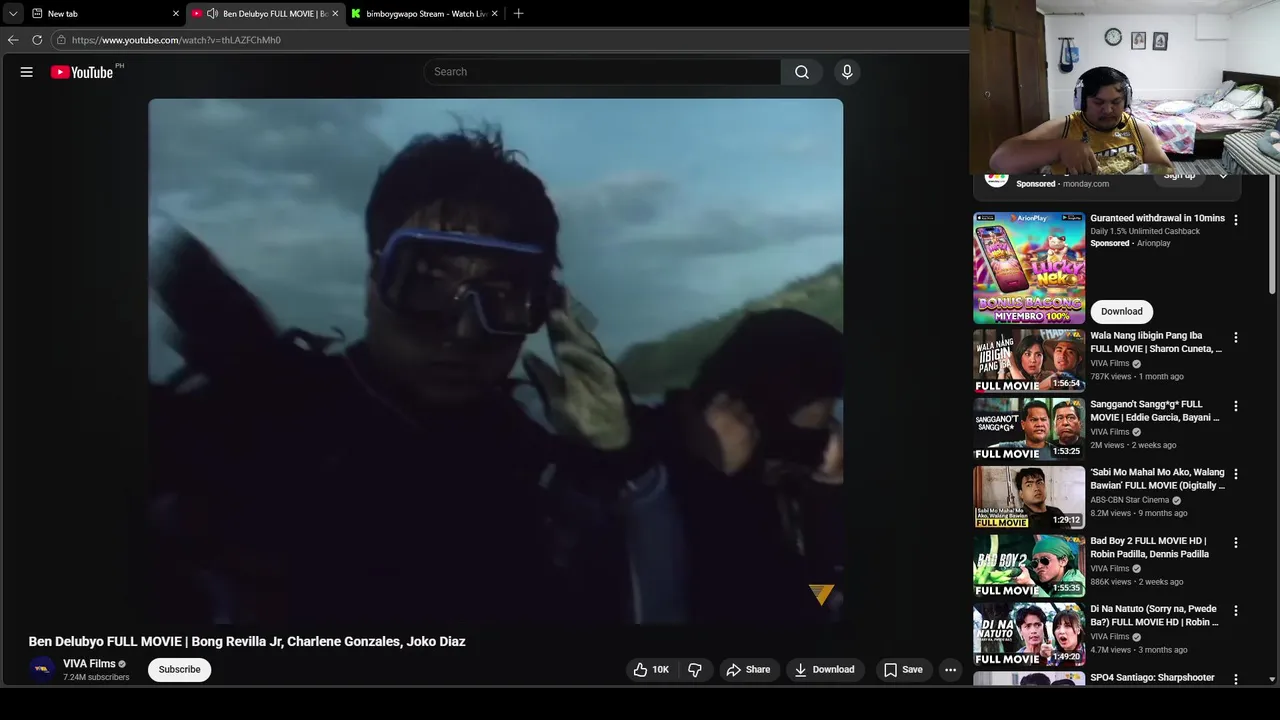Click the Ben Delubyo FULL MOVIE video title
1280x720 pixels.
tap(247, 642)
